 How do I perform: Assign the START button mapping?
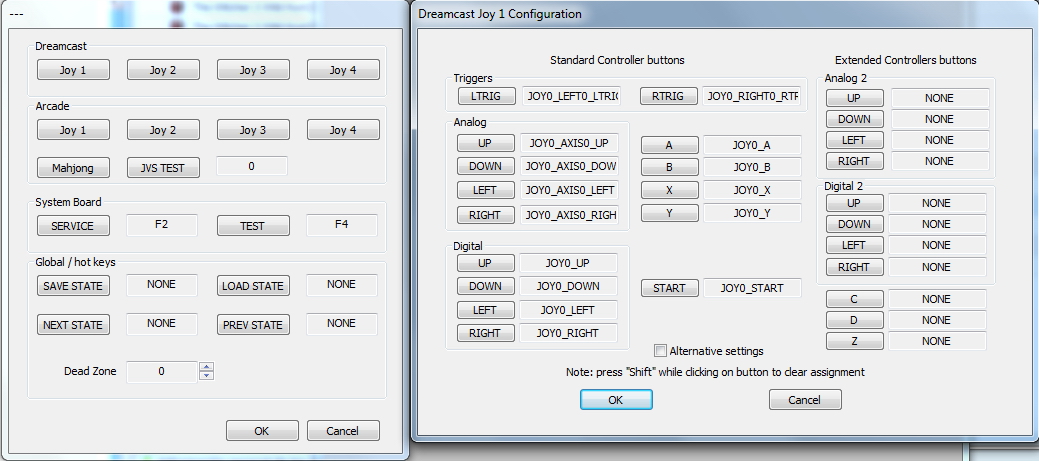(669, 288)
